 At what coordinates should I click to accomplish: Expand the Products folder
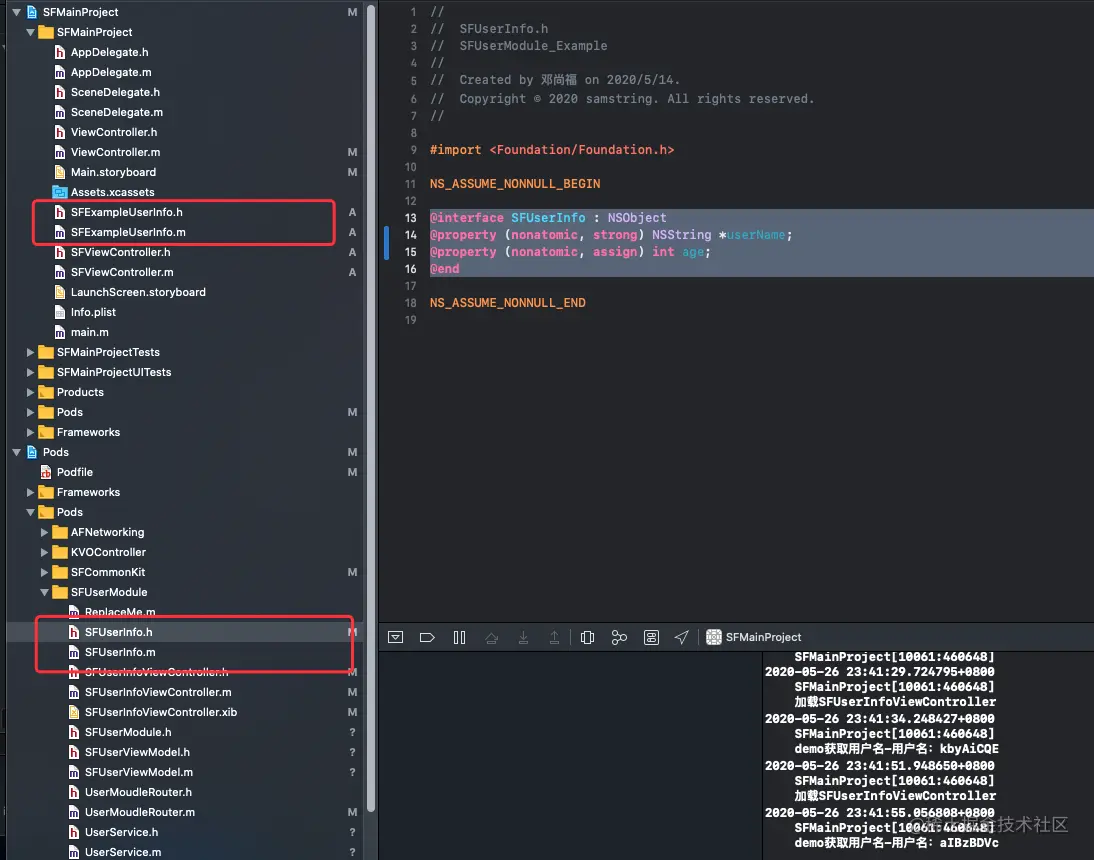[x=31, y=392]
